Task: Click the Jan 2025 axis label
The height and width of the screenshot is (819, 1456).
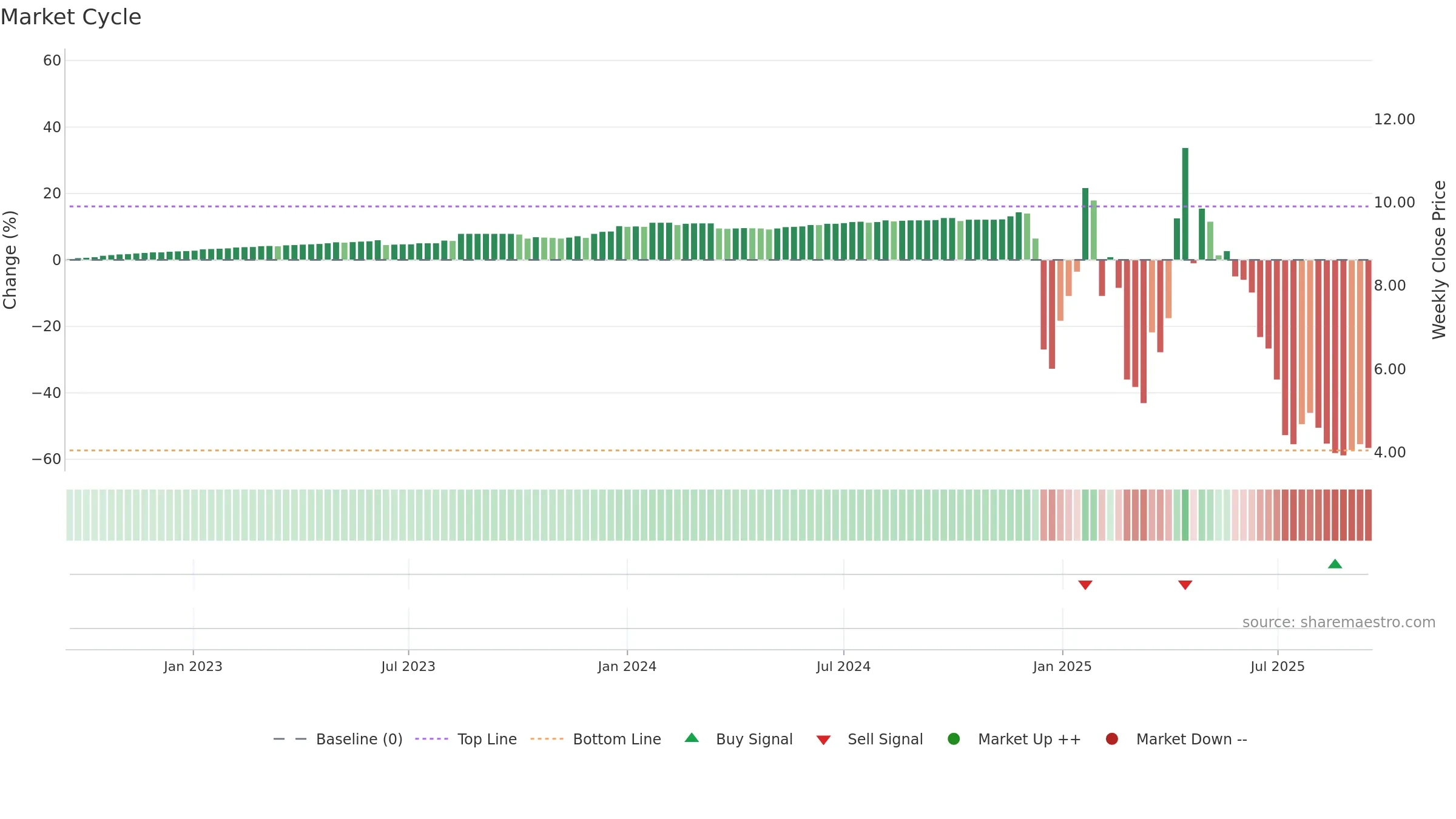Action: 1062,667
